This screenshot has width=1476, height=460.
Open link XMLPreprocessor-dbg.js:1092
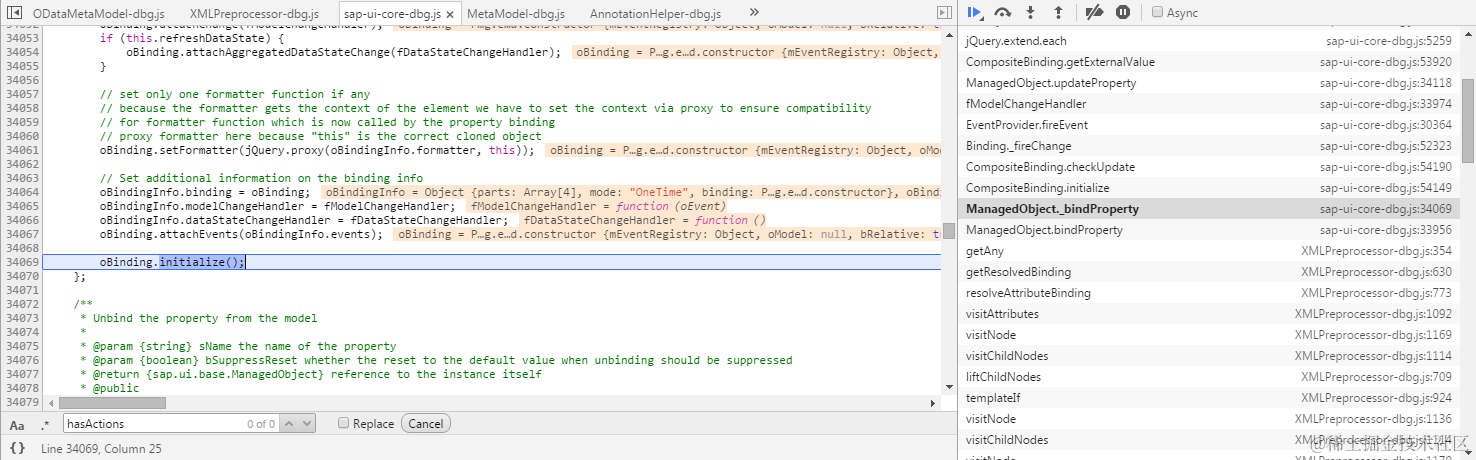pos(1373,314)
